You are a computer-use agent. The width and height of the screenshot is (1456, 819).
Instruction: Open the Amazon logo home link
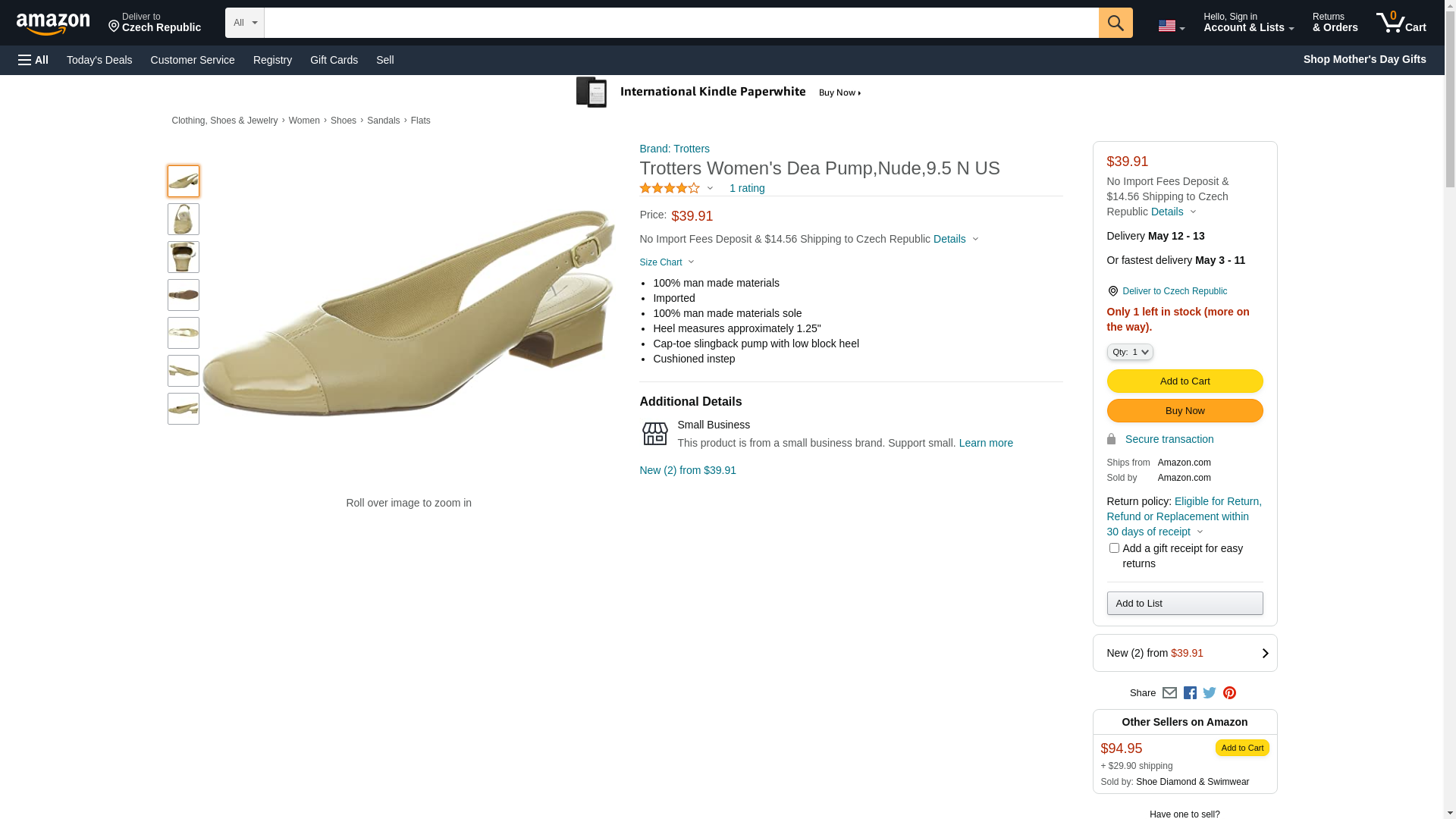pyautogui.click(x=53, y=24)
